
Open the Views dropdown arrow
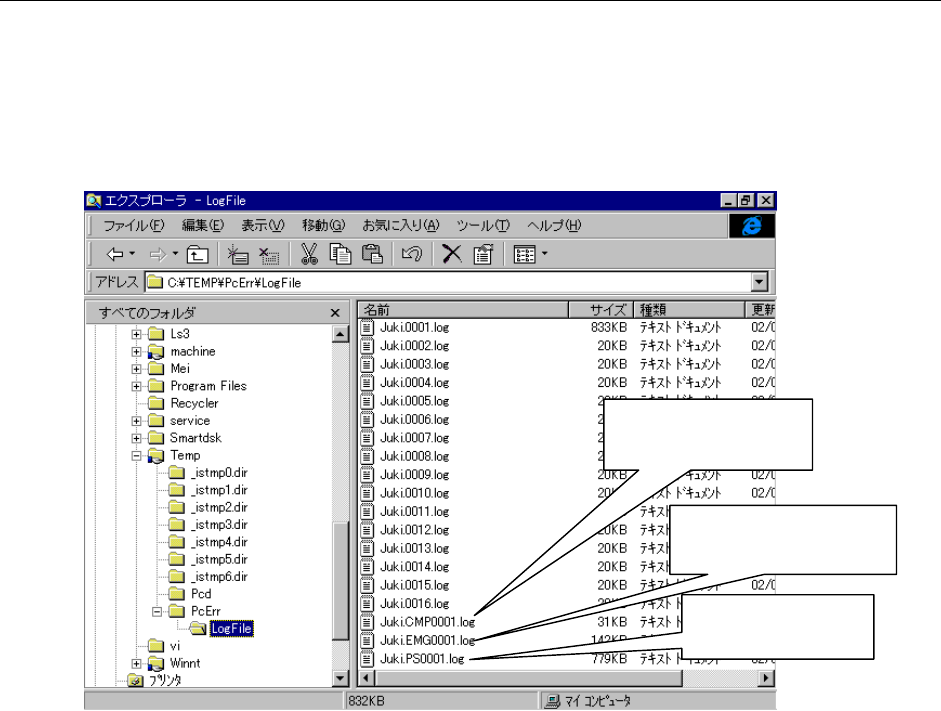tap(544, 254)
